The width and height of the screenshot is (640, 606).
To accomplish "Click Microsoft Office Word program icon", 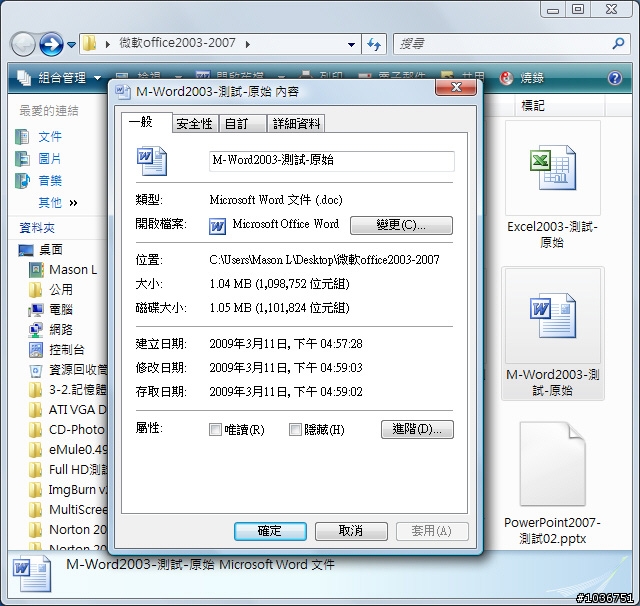I will [x=218, y=226].
